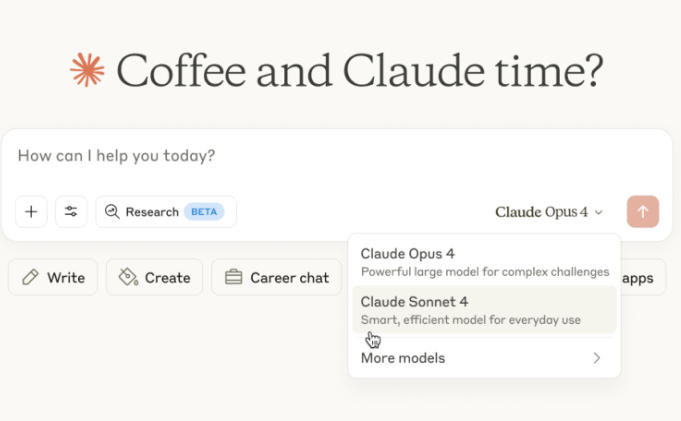Screen dimensions: 681x421
Task: Click the magnifier icon beside Research
Action: click(112, 212)
